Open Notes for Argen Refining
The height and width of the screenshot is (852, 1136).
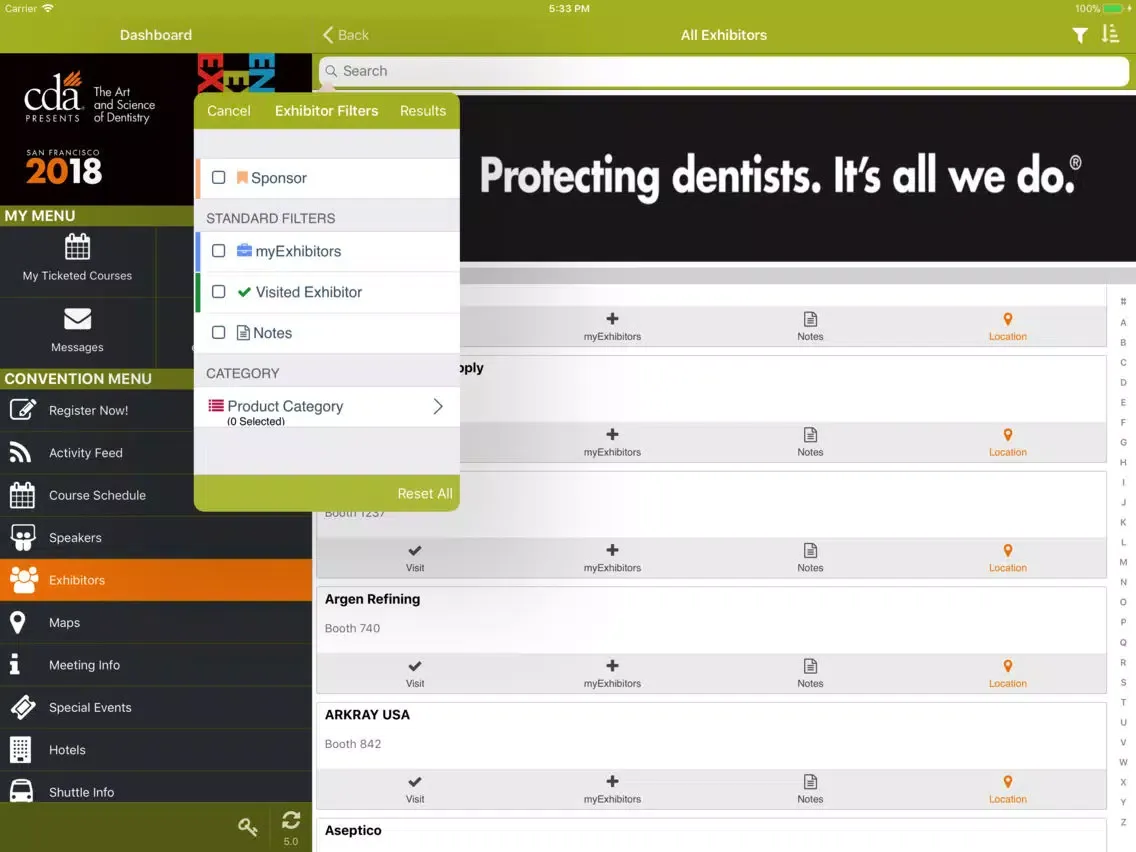pyautogui.click(x=810, y=674)
